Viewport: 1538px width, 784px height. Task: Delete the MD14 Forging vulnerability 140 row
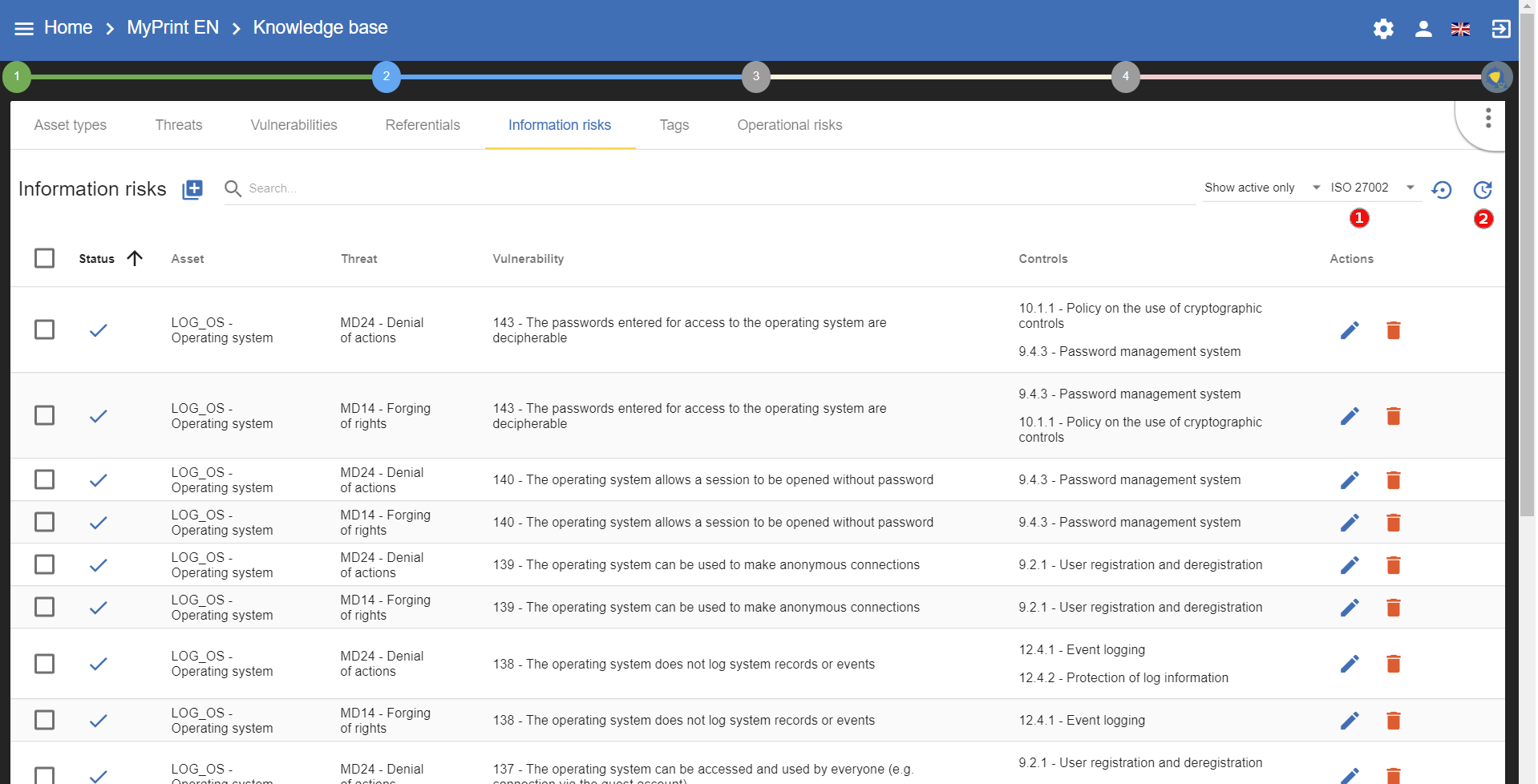(1393, 523)
